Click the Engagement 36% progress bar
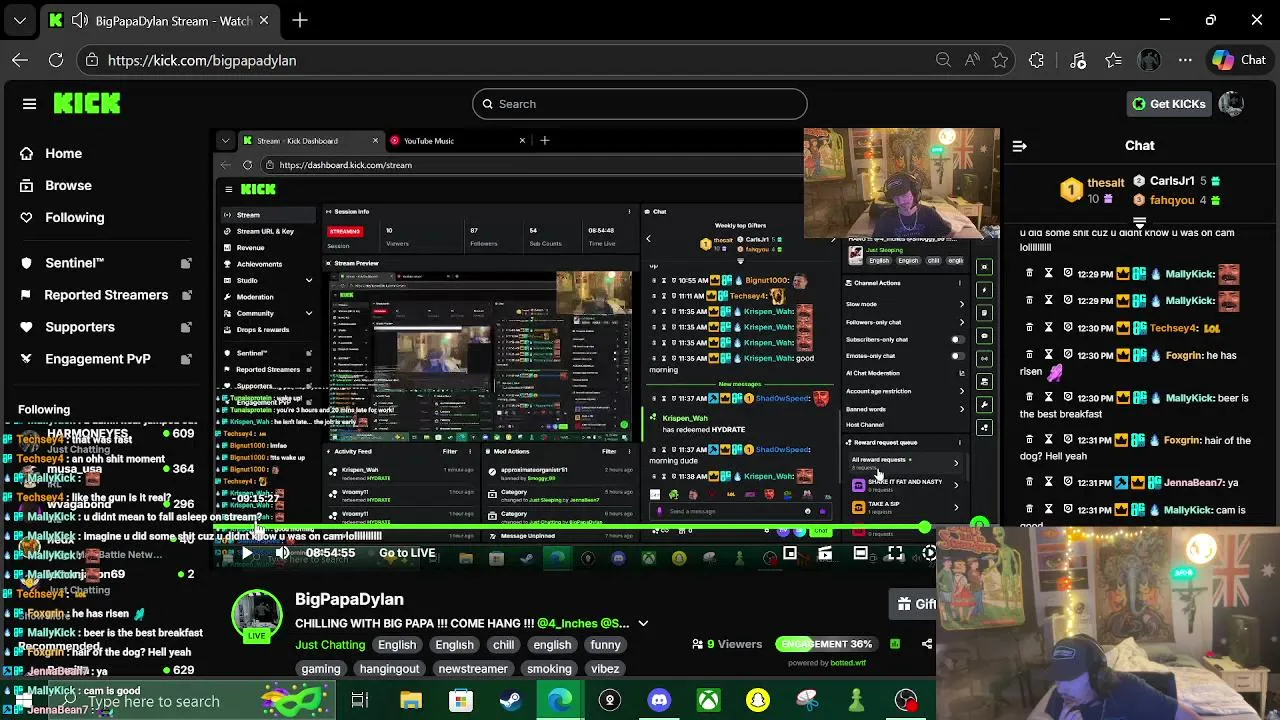This screenshot has height=720, width=1280. (827, 644)
